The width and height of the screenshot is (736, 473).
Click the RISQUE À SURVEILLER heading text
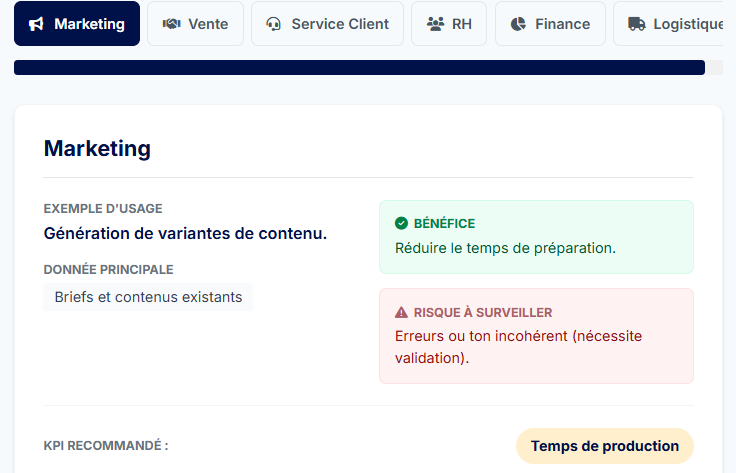(x=483, y=313)
